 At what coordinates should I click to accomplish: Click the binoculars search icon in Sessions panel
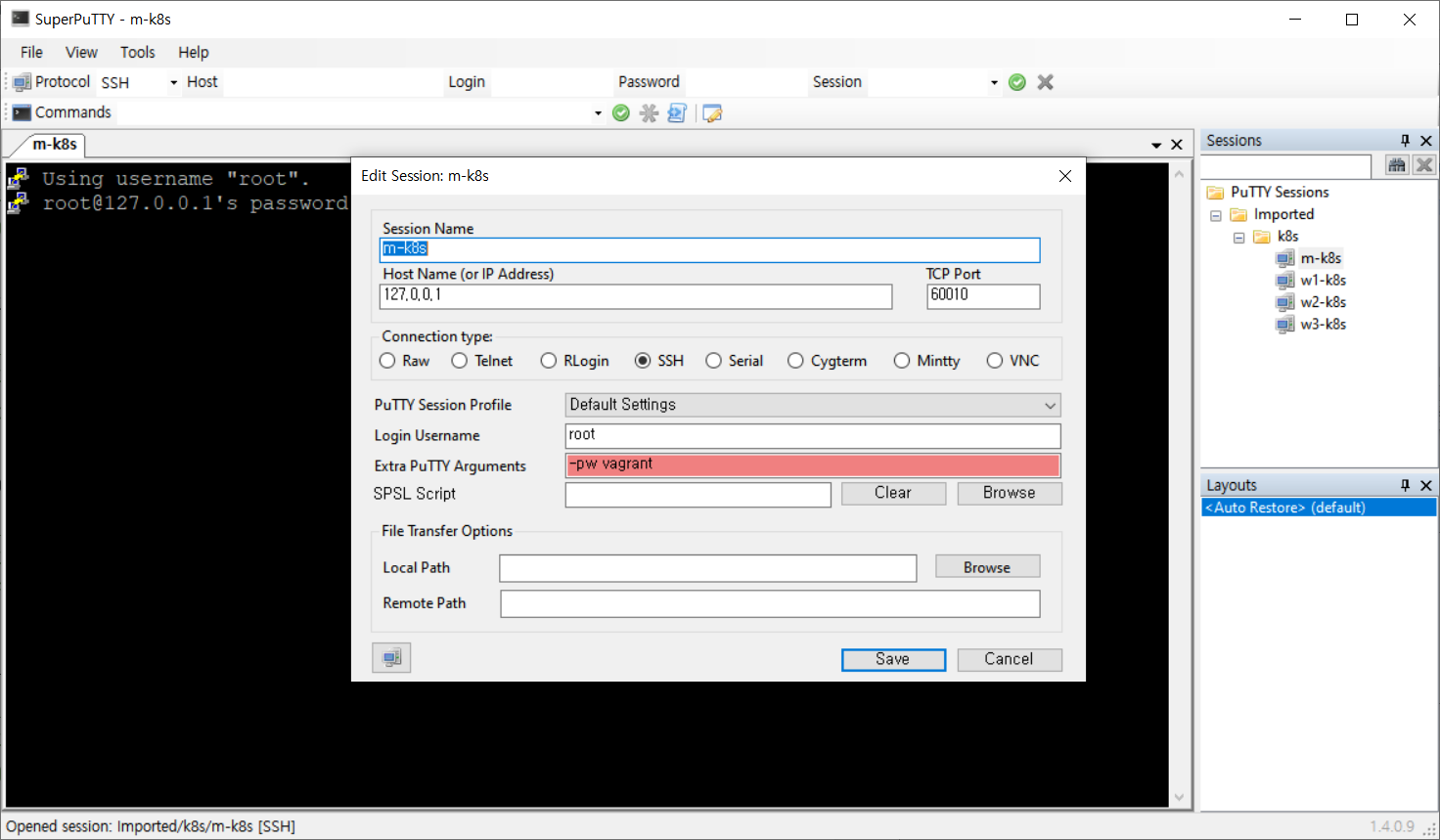click(1397, 165)
